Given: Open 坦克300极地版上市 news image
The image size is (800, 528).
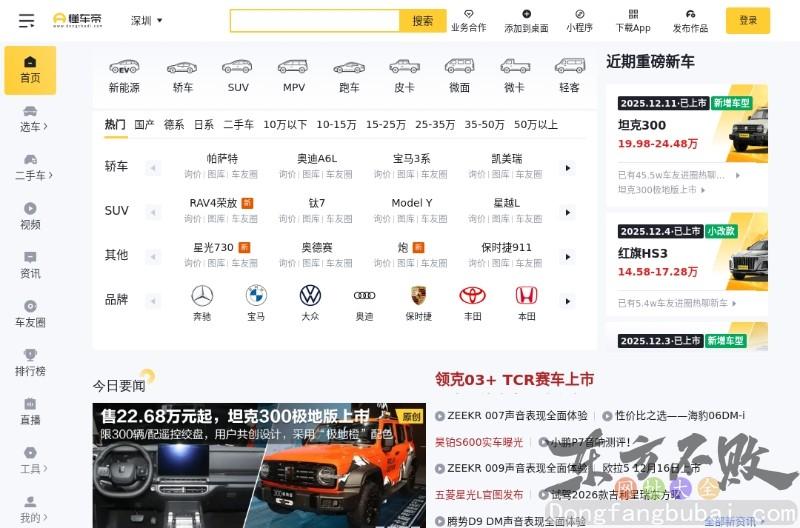Looking at the screenshot, I should (x=259, y=465).
